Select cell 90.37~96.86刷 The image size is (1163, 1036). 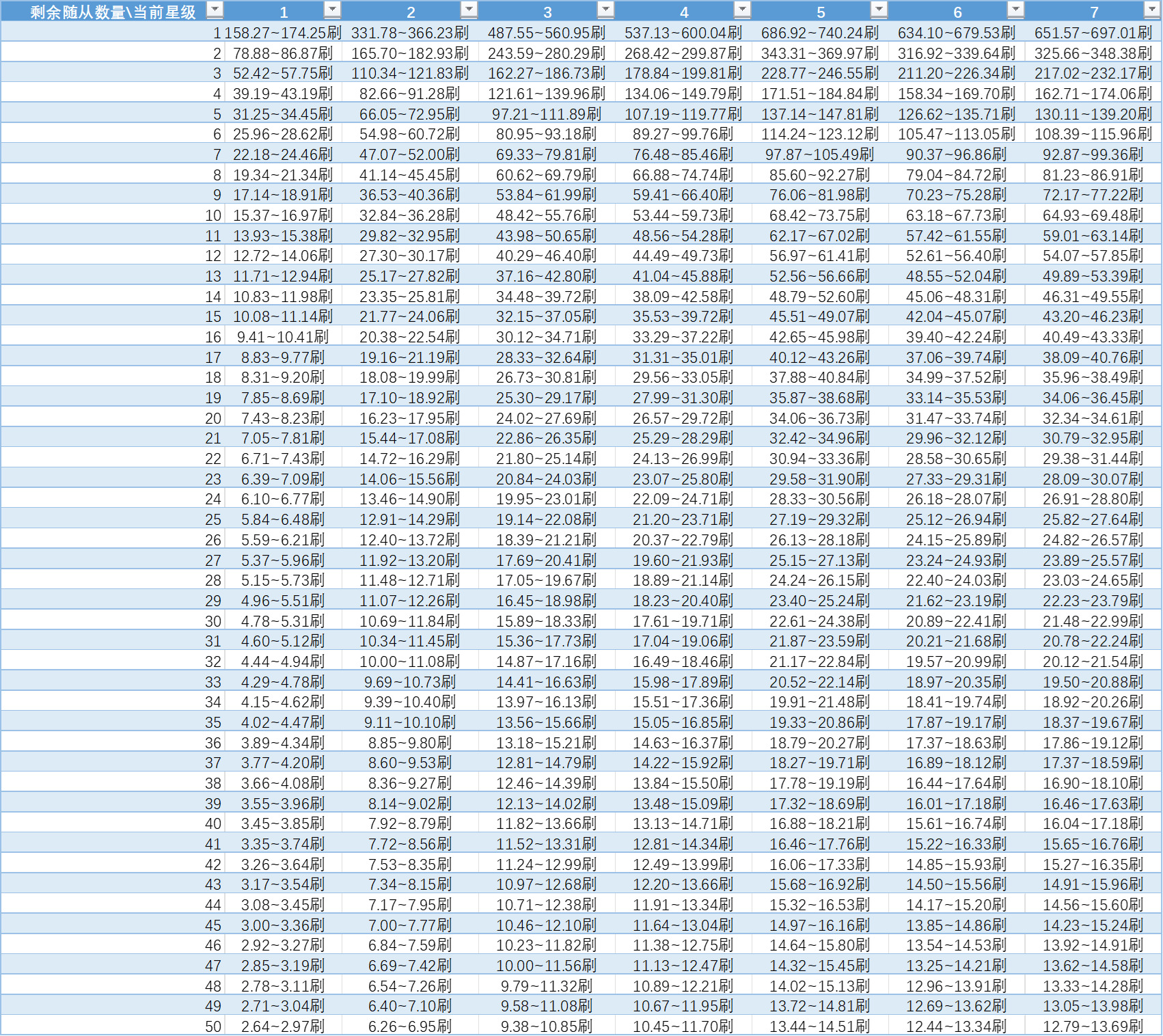click(957, 154)
